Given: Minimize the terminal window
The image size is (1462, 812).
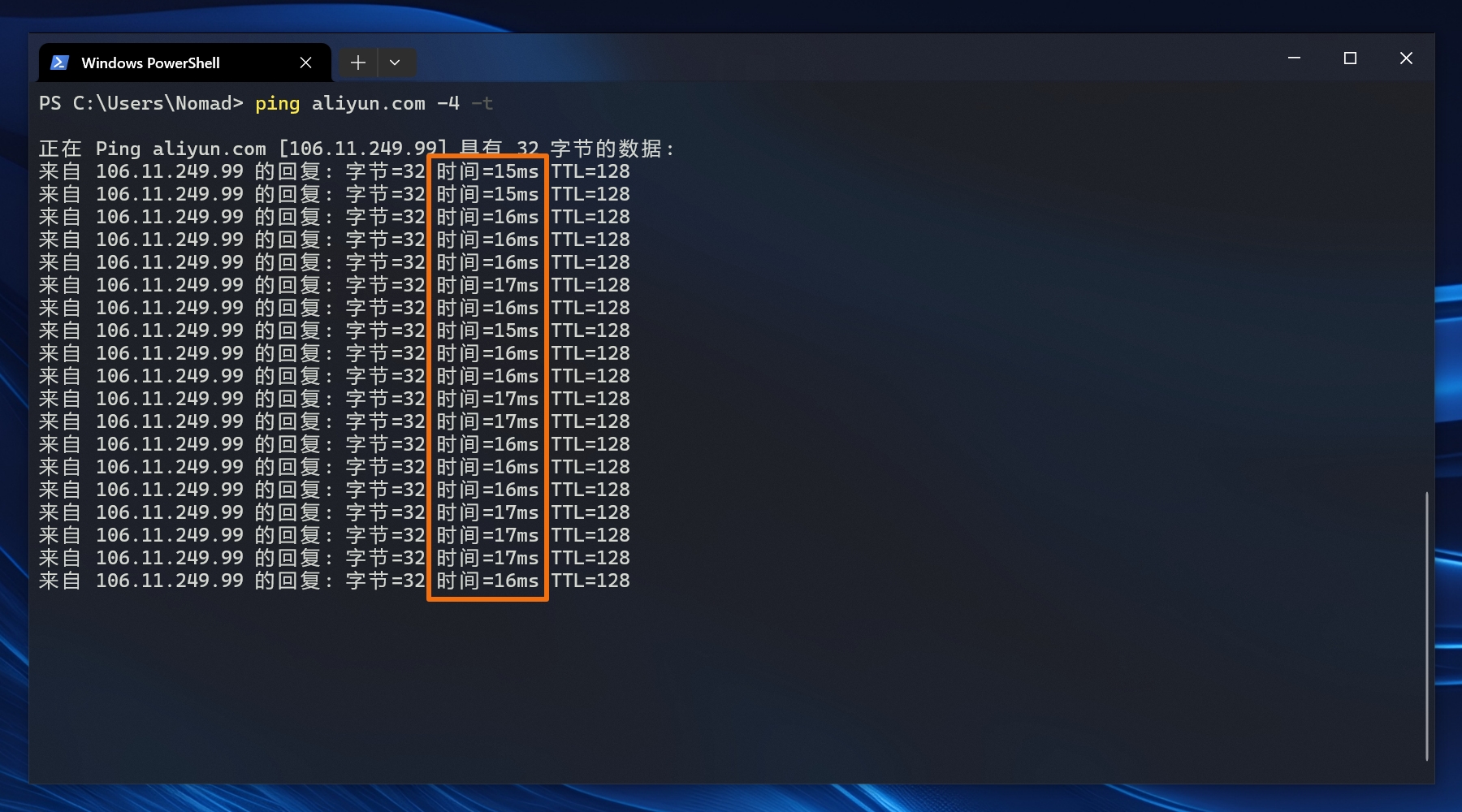Looking at the screenshot, I should click(x=1295, y=58).
